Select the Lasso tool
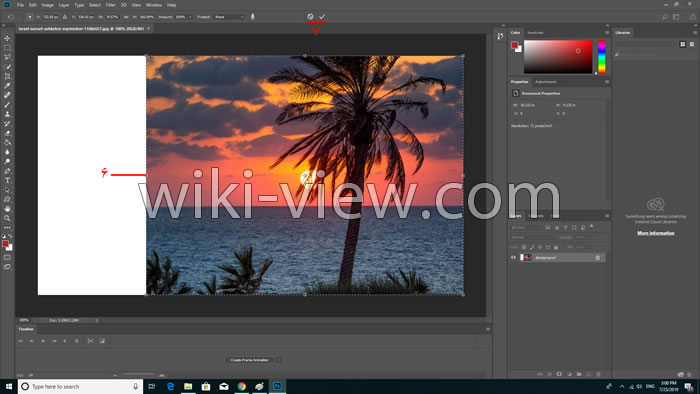This screenshot has width=700, height=394. pos(7,57)
